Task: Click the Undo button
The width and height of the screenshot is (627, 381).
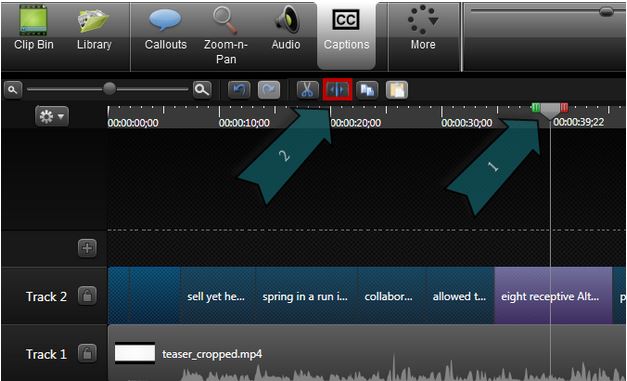Action: [x=239, y=90]
